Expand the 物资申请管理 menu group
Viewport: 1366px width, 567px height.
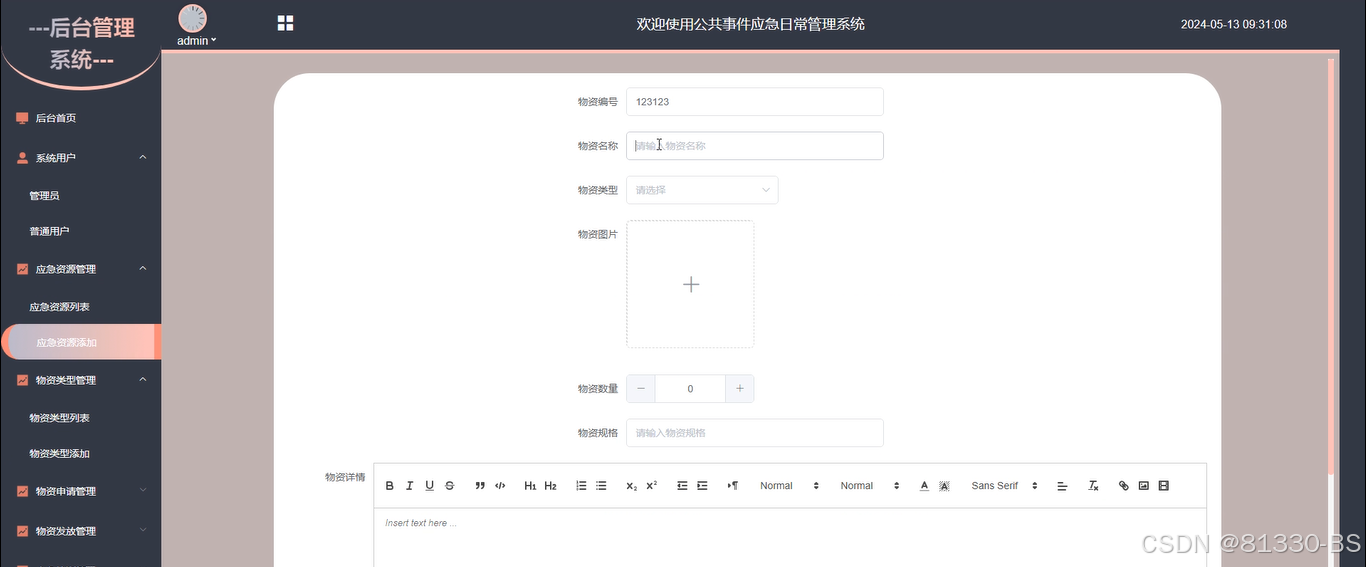click(80, 491)
